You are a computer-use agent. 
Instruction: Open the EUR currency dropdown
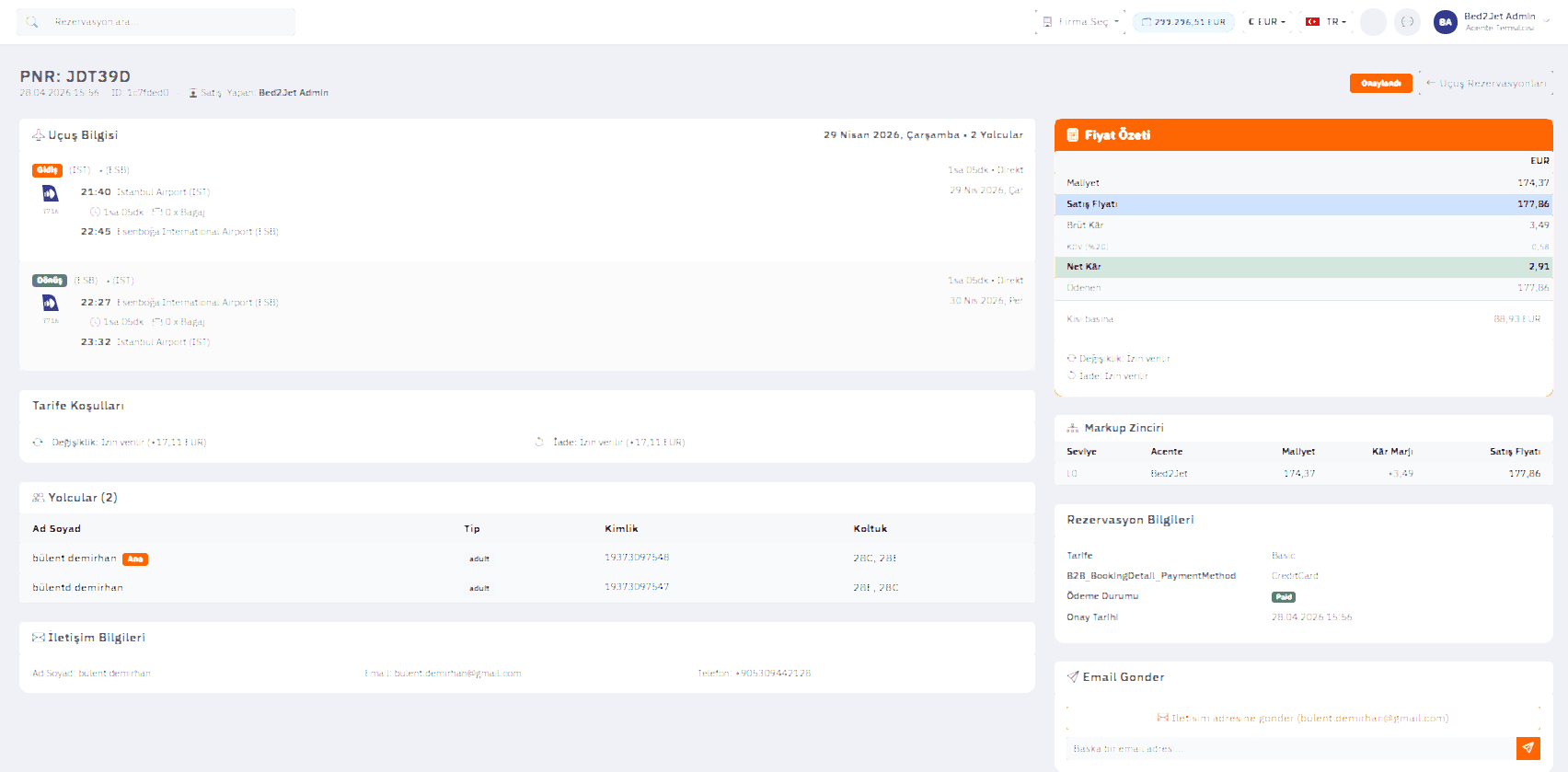pos(1267,22)
